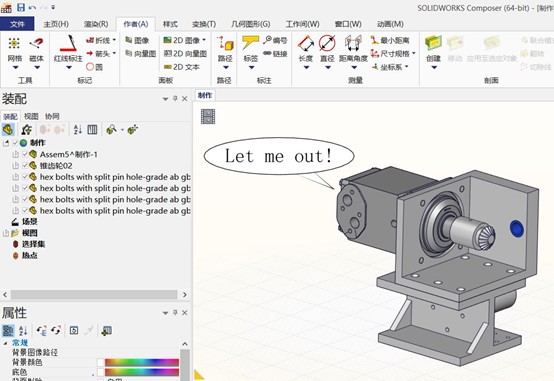Select the 距离角度 distance angle tool
Viewport: 554px width, 381px height.
[x=353, y=49]
